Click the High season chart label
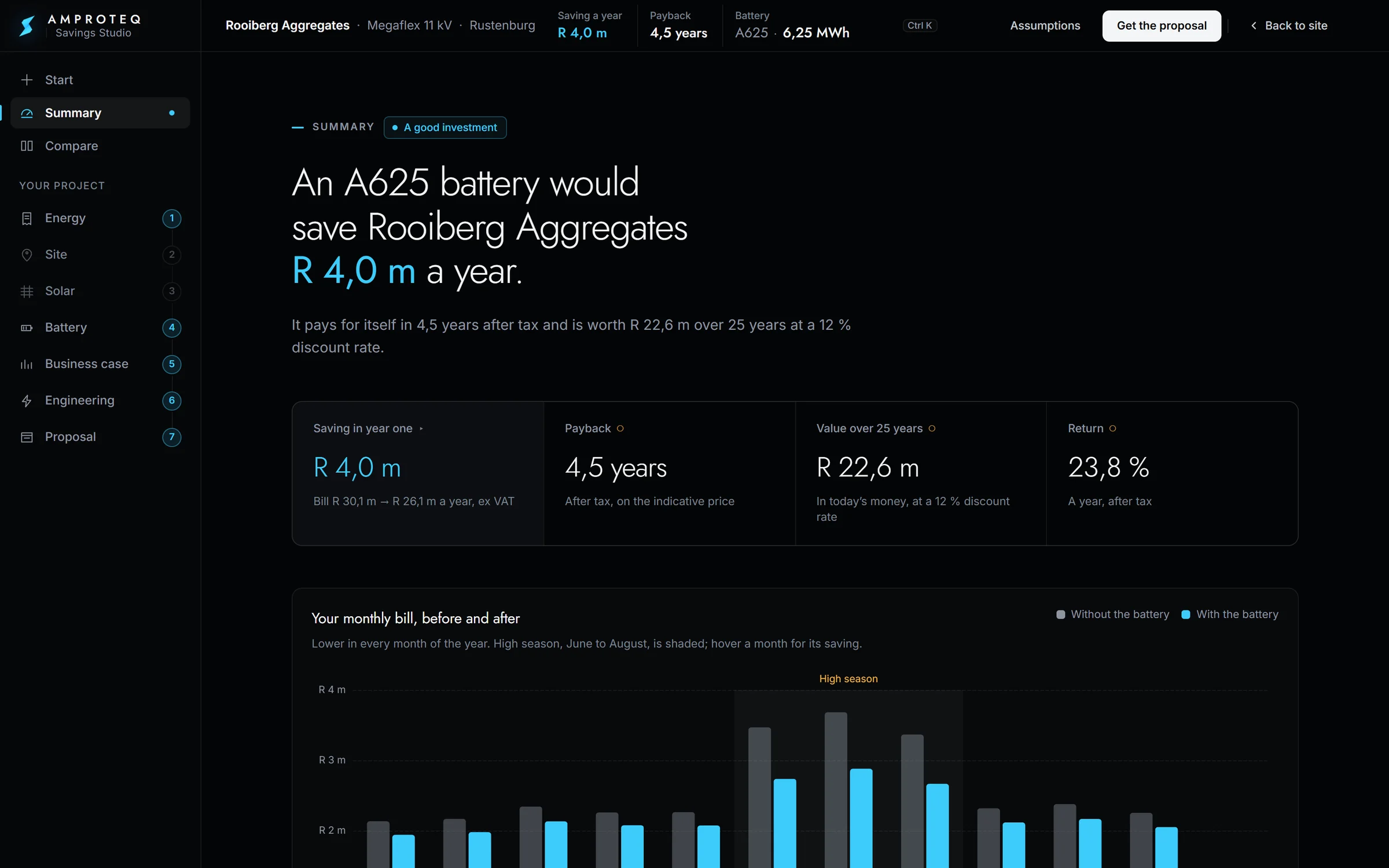 tap(848, 679)
